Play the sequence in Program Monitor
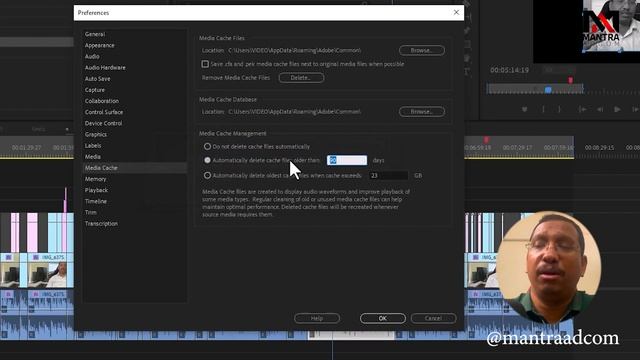Image resolution: width=640 pixels, height=360 pixels. [x=617, y=109]
